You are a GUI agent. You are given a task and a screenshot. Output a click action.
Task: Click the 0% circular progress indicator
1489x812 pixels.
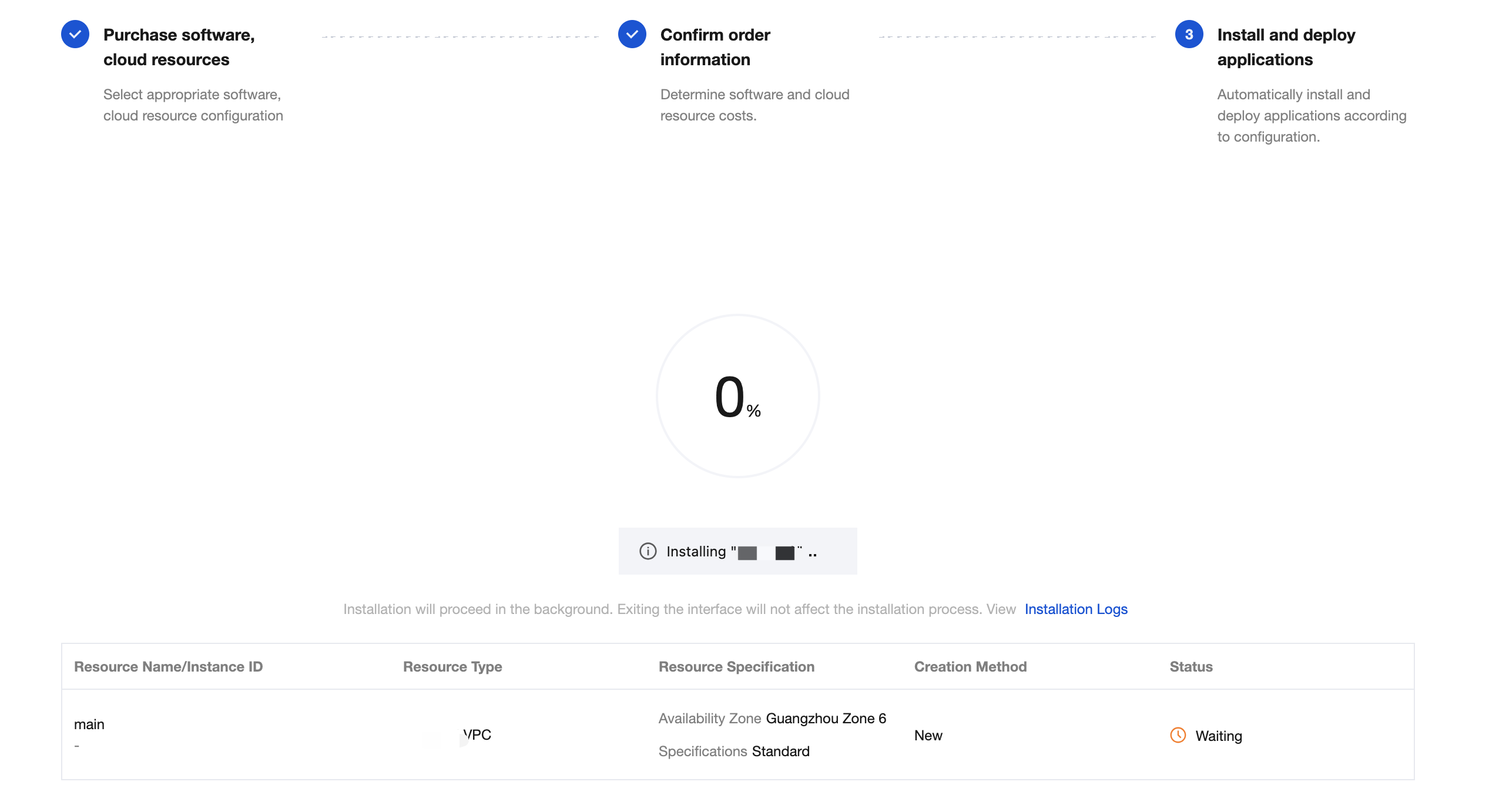coord(737,396)
